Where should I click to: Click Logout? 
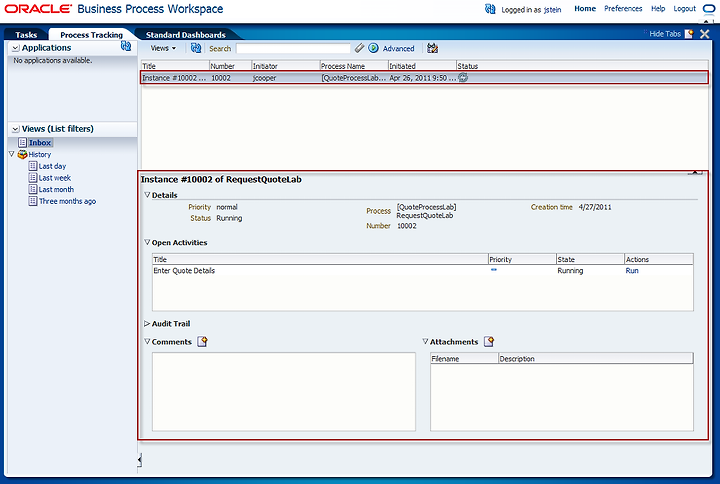pyautogui.click(x=685, y=8)
